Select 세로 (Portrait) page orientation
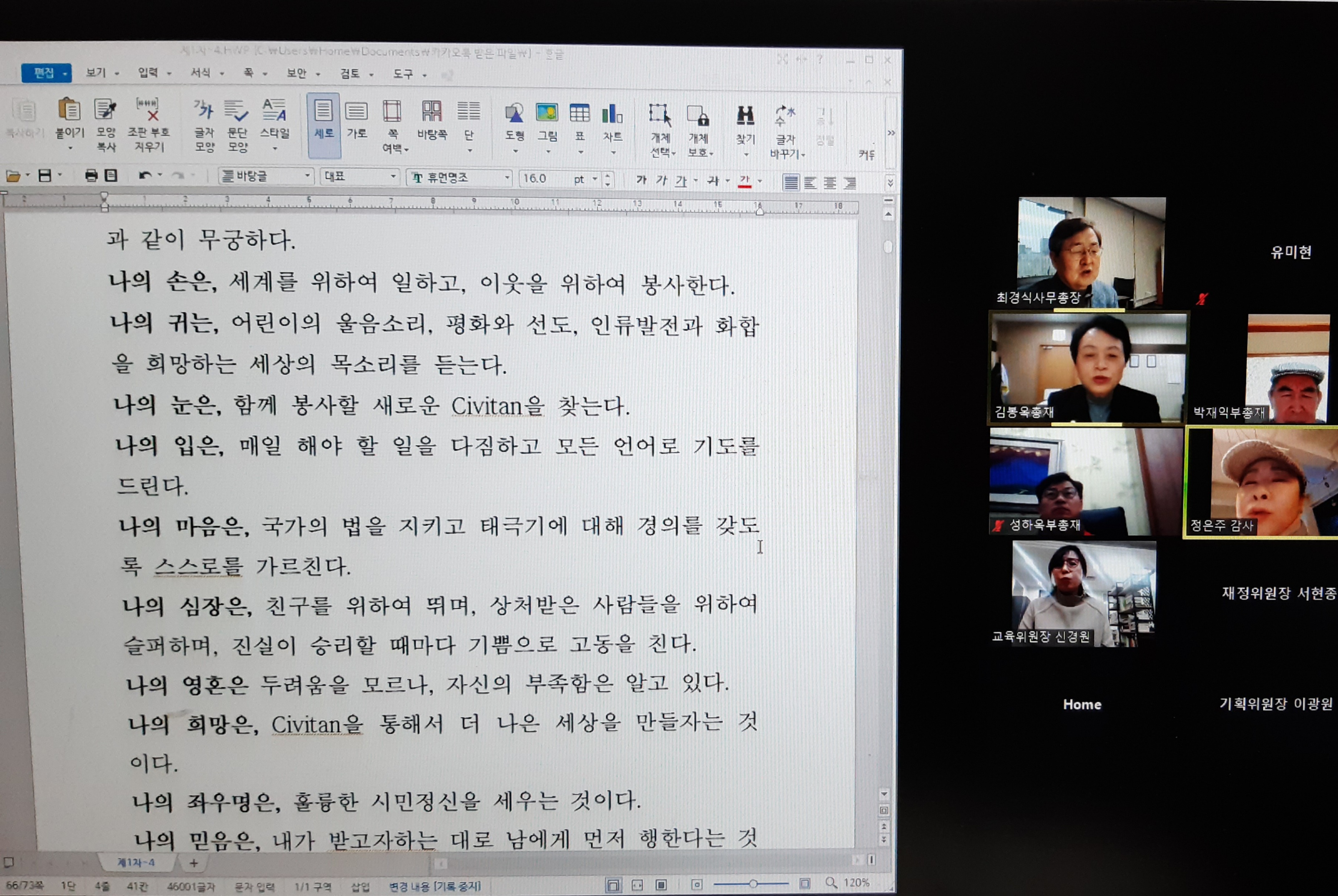The image size is (1338, 896). (x=324, y=125)
